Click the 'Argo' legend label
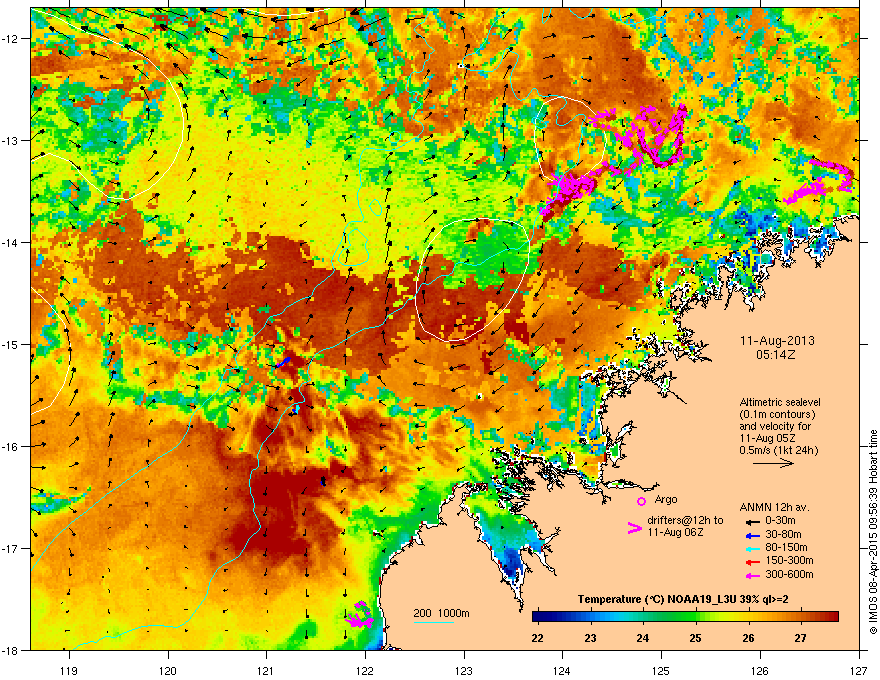 (666, 499)
